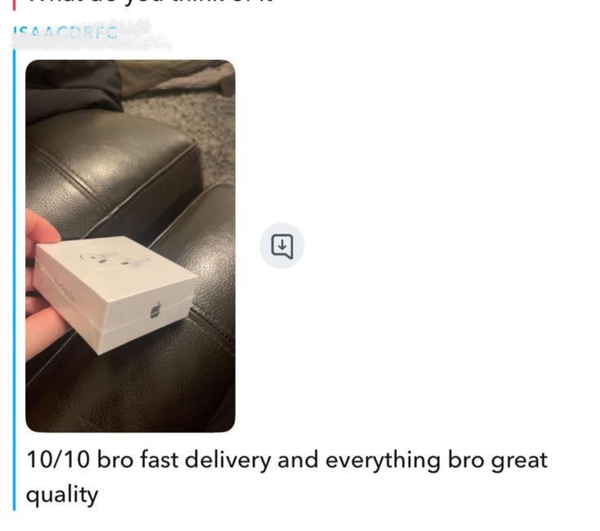Click the red vertical bar at the top
The image size is (600, 531).
(x=14, y=5)
